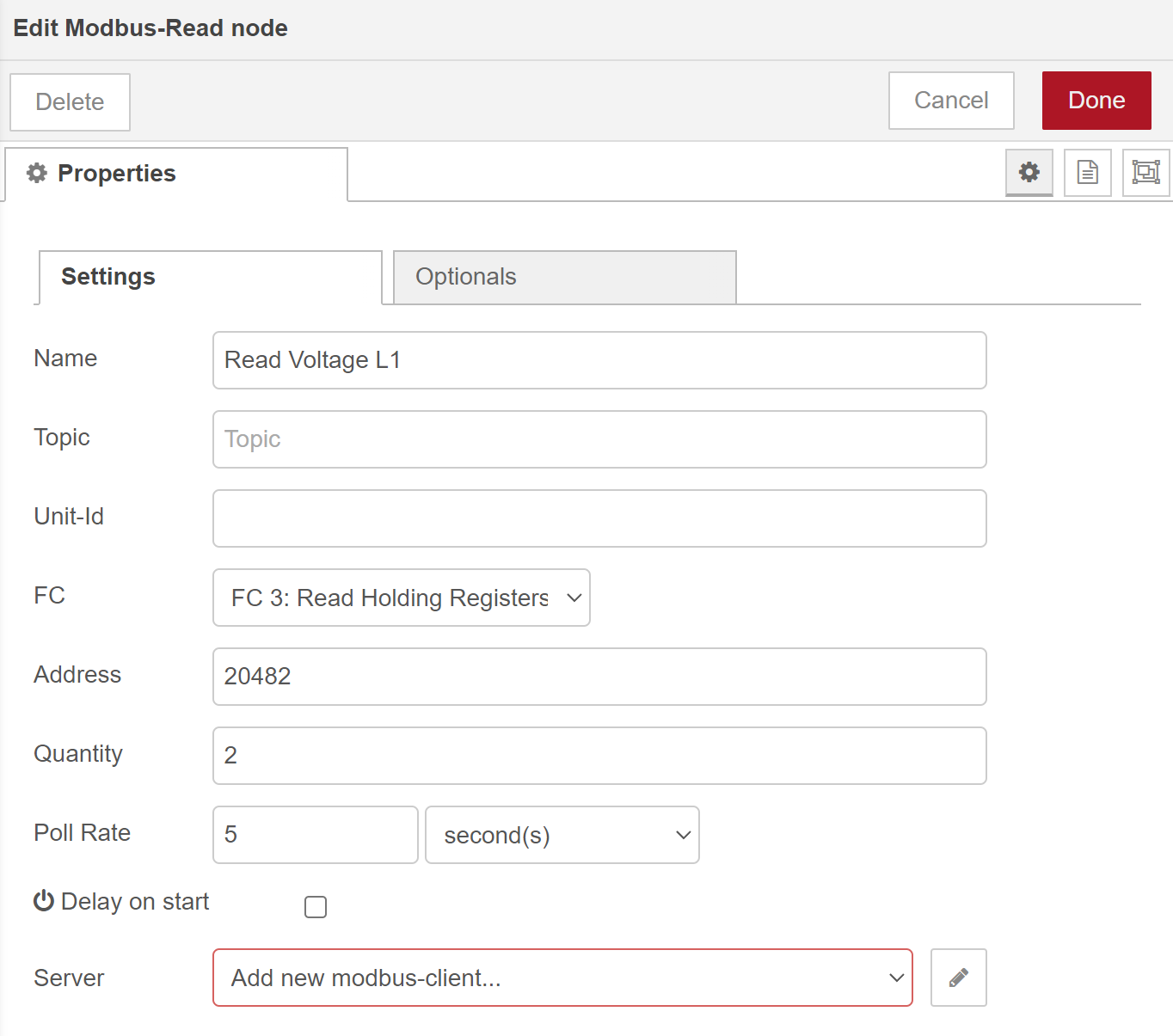Screen dimensions: 1173x1036
Task: Toggle the Delay on start checkbox
Action: pos(316,907)
